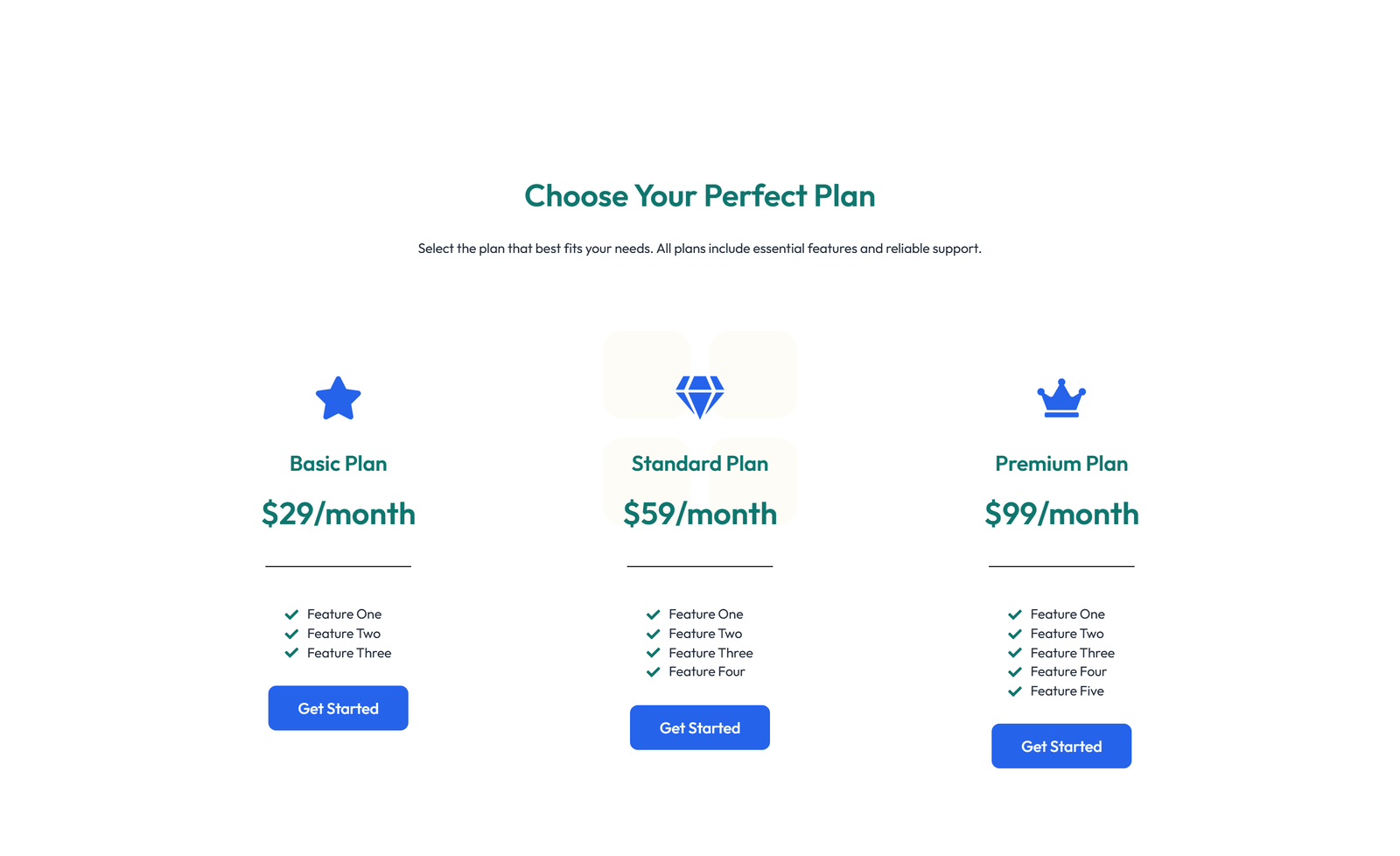
Task: Click the checkmark next to Feature Four under Standard
Action: point(654,671)
